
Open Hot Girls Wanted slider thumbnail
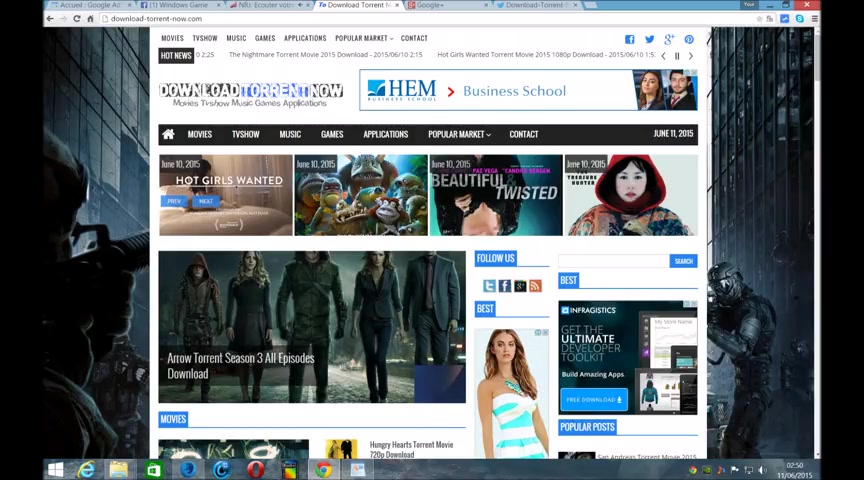tap(226, 195)
